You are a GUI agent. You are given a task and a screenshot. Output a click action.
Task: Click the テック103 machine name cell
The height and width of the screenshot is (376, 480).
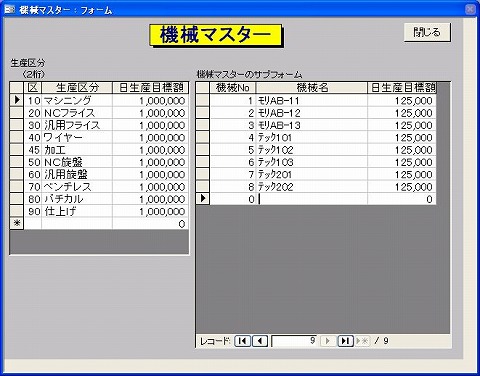[312, 162]
